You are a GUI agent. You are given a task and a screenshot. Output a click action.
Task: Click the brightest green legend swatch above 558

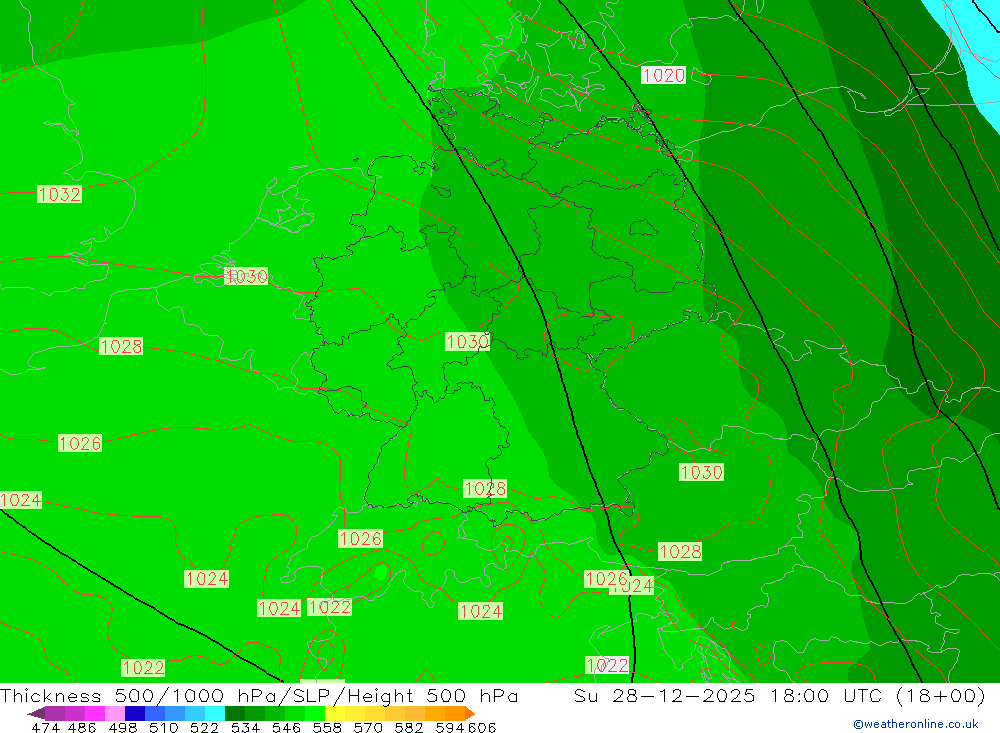[315, 713]
